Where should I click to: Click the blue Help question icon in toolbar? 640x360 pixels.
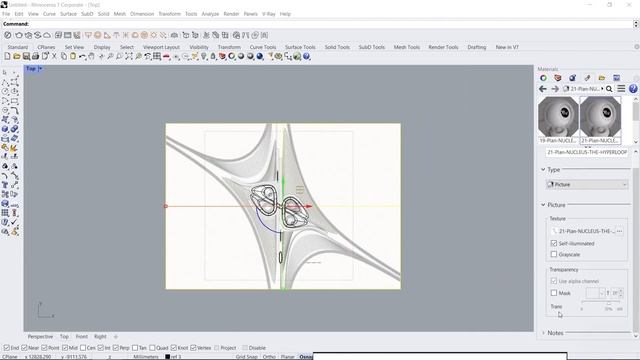(307, 56)
